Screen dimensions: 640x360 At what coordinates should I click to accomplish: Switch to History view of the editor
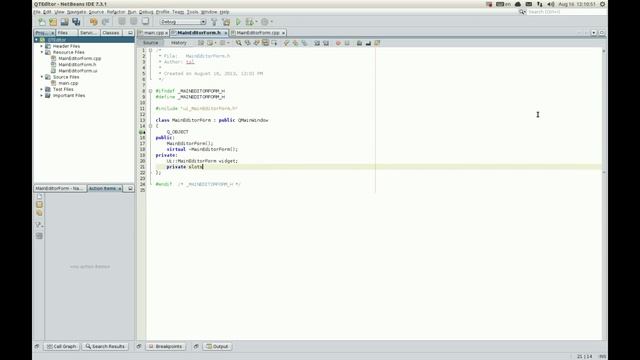click(x=178, y=43)
